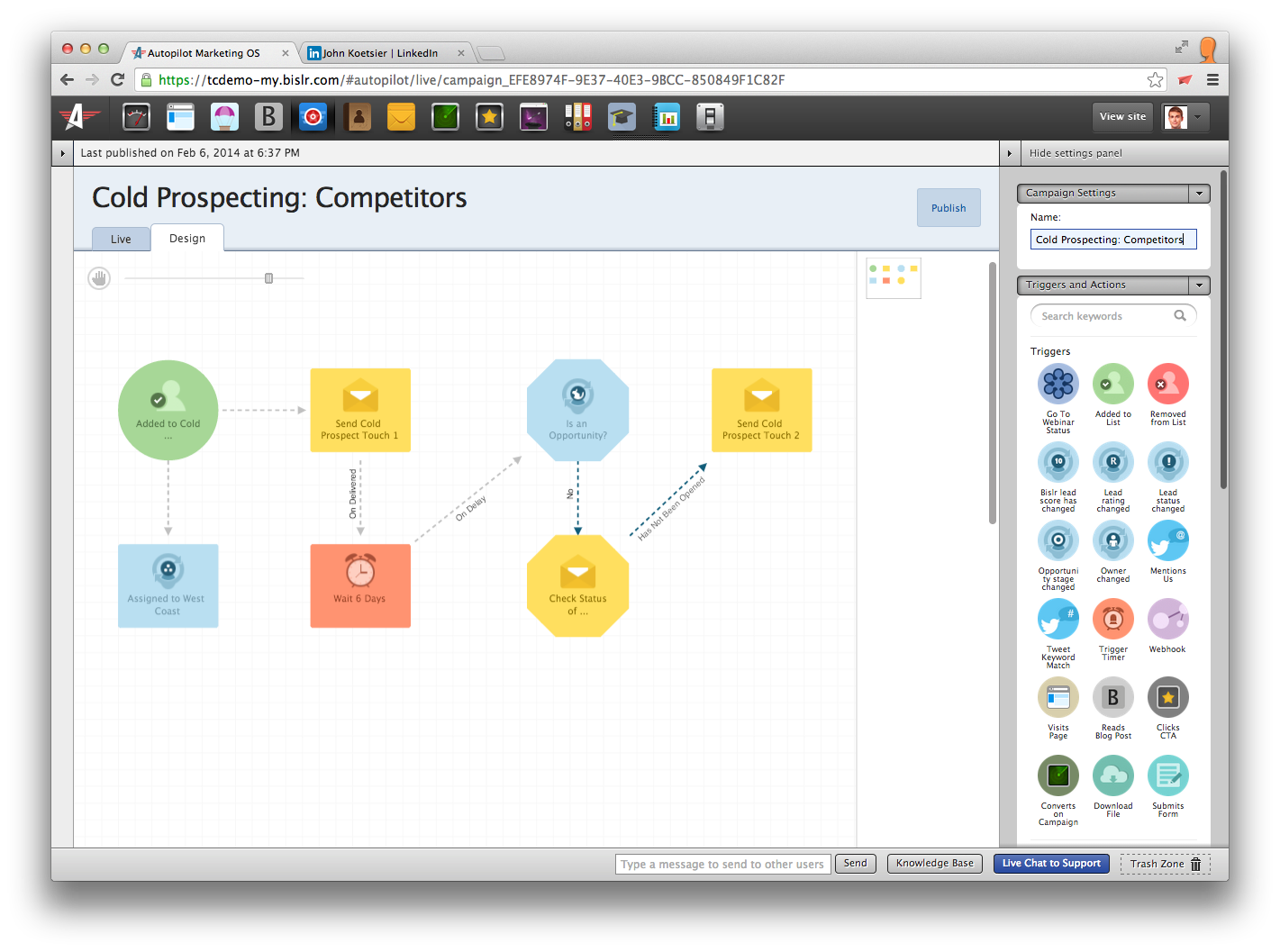Open the Knowledge Base

point(934,864)
